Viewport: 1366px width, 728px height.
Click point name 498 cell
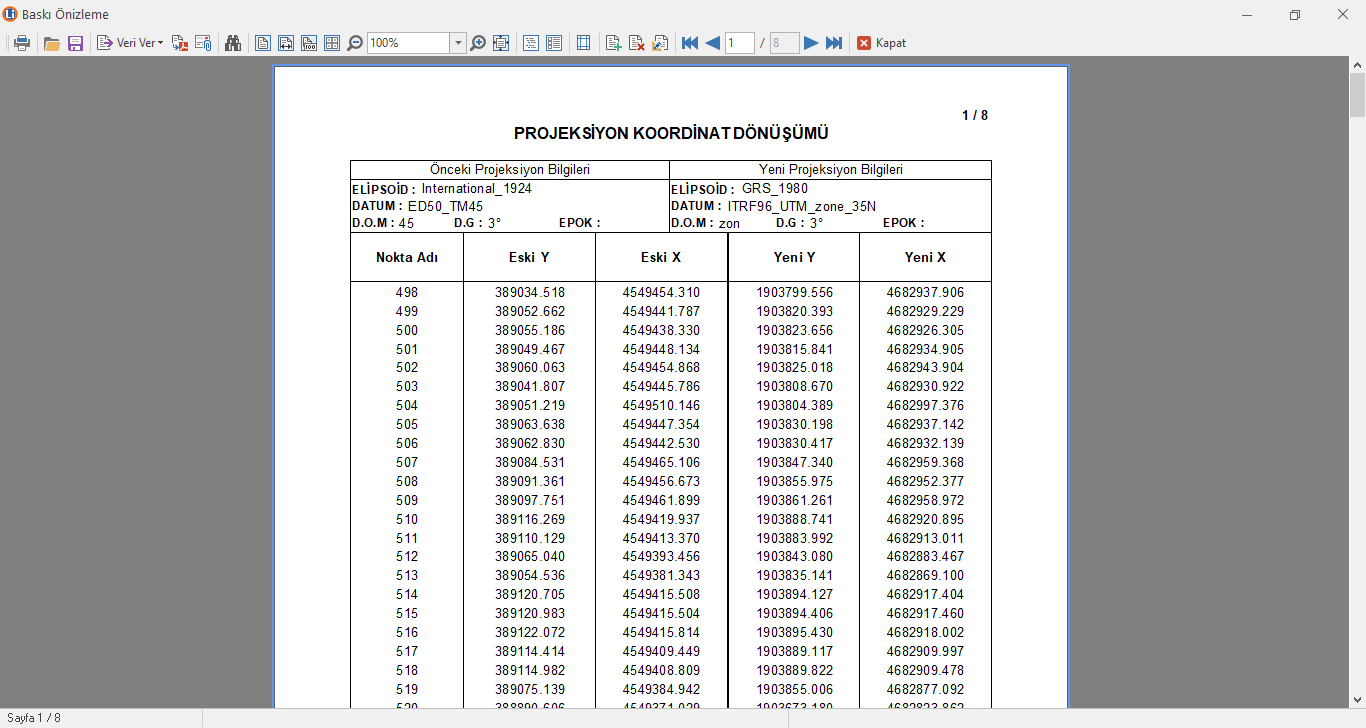(407, 292)
